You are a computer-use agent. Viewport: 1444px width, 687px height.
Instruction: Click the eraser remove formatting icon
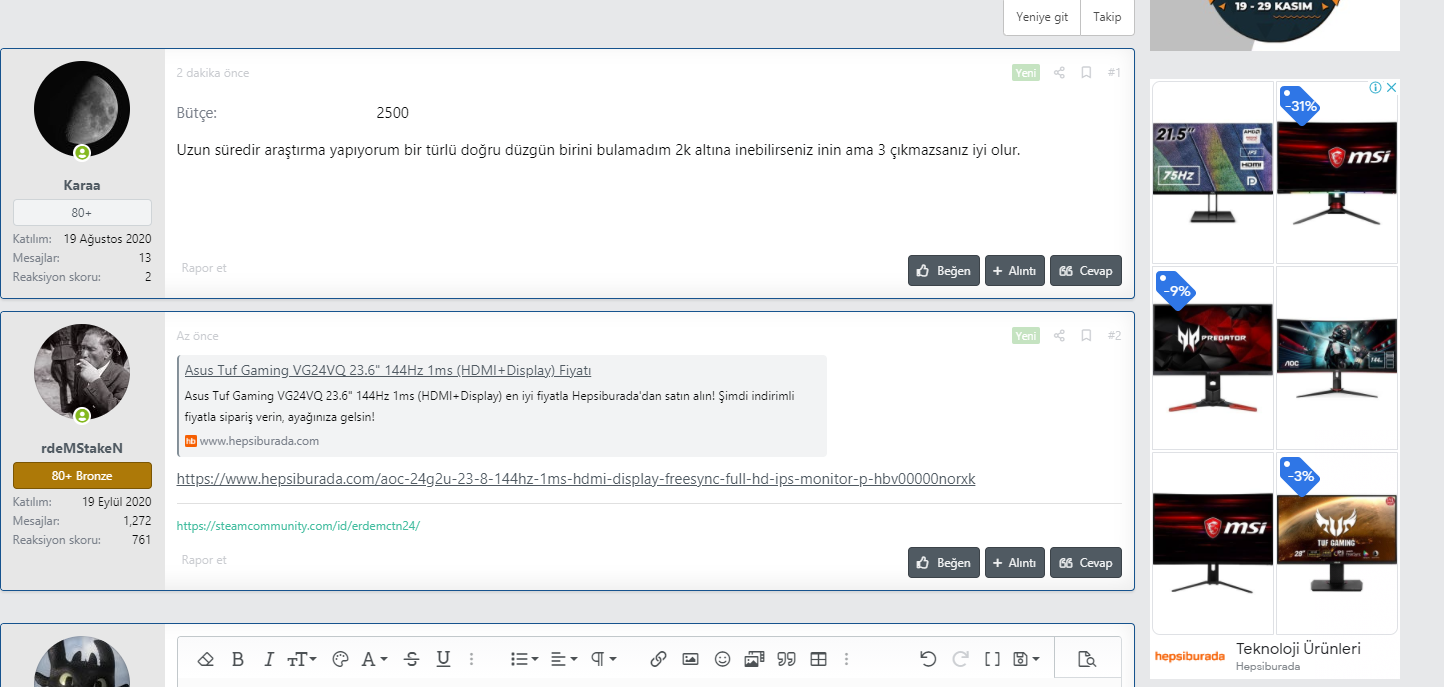[x=206, y=659]
